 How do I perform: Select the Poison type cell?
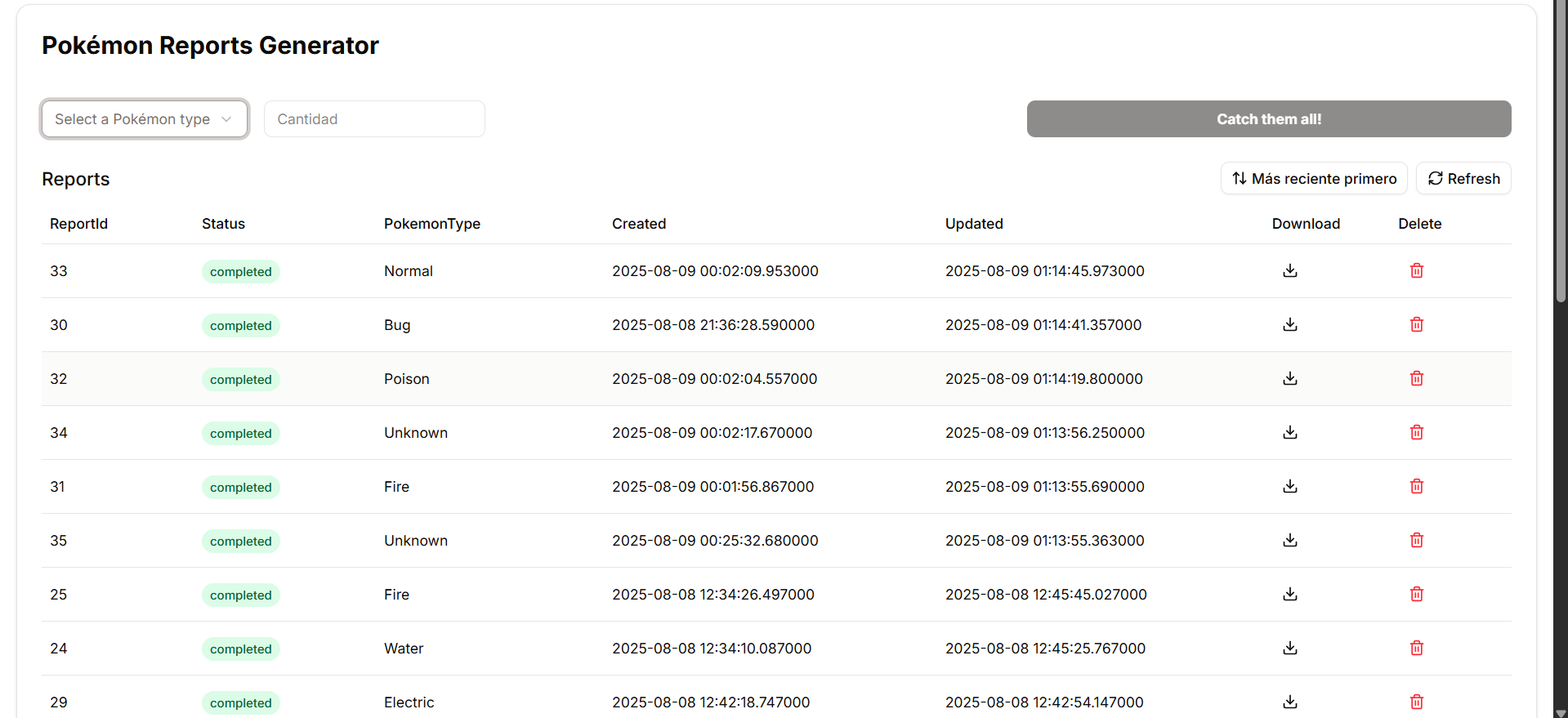[407, 379]
